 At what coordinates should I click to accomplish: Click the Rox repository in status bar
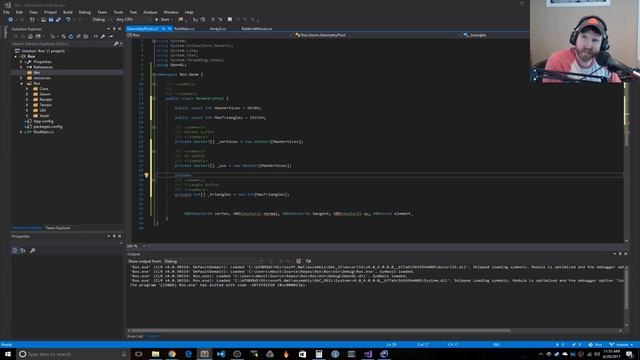pos(595,345)
